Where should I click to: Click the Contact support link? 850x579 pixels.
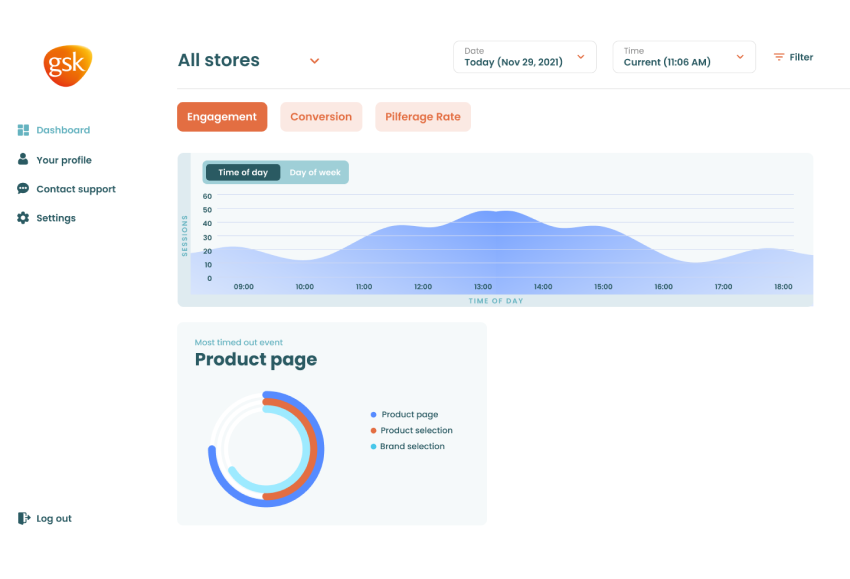coord(76,189)
